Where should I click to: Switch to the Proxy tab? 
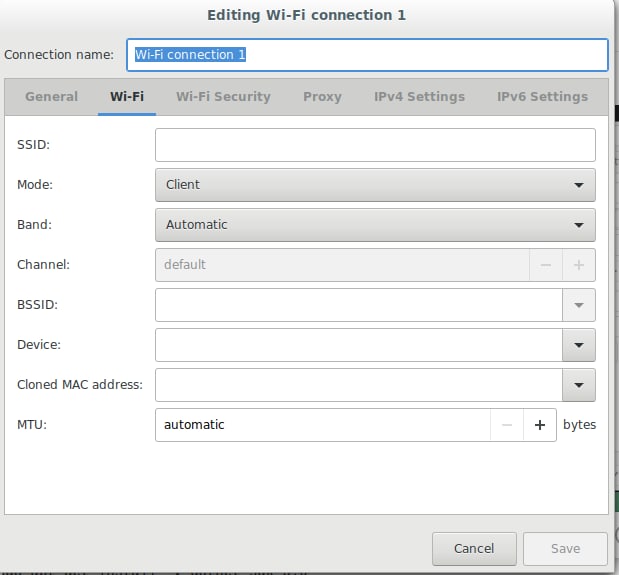point(322,97)
